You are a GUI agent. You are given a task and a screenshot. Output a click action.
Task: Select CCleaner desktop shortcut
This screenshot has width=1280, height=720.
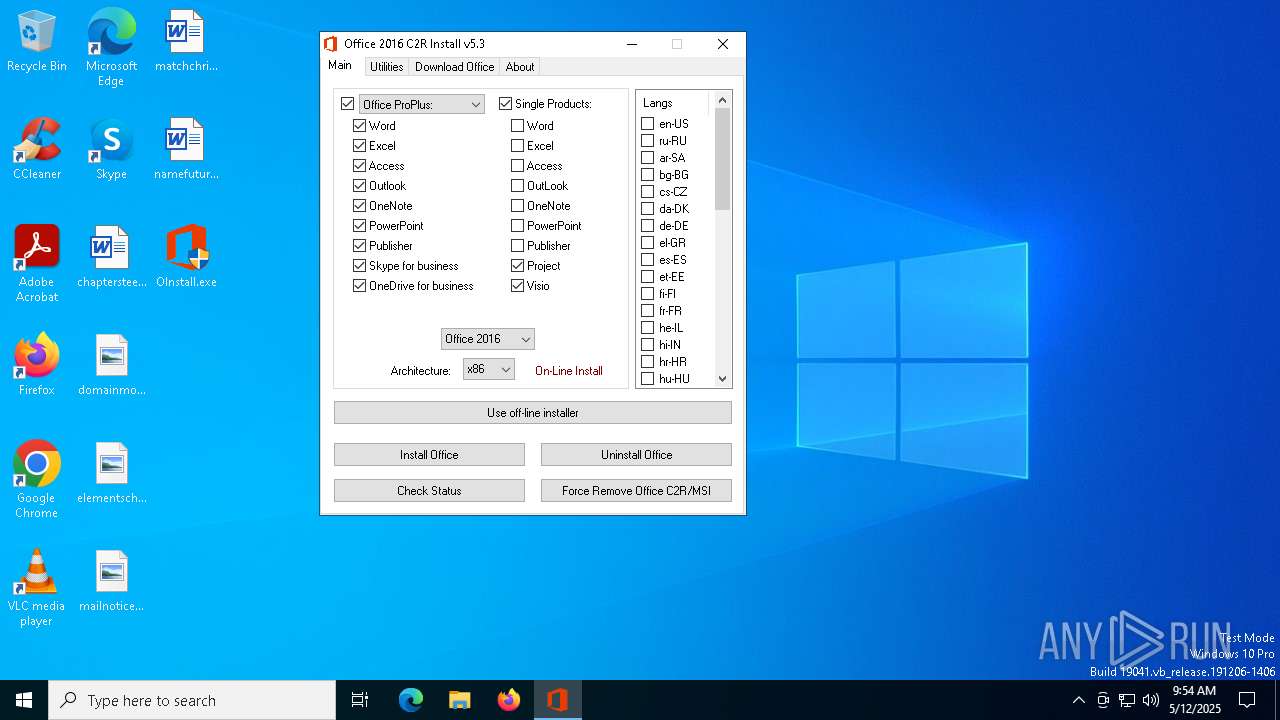37,150
